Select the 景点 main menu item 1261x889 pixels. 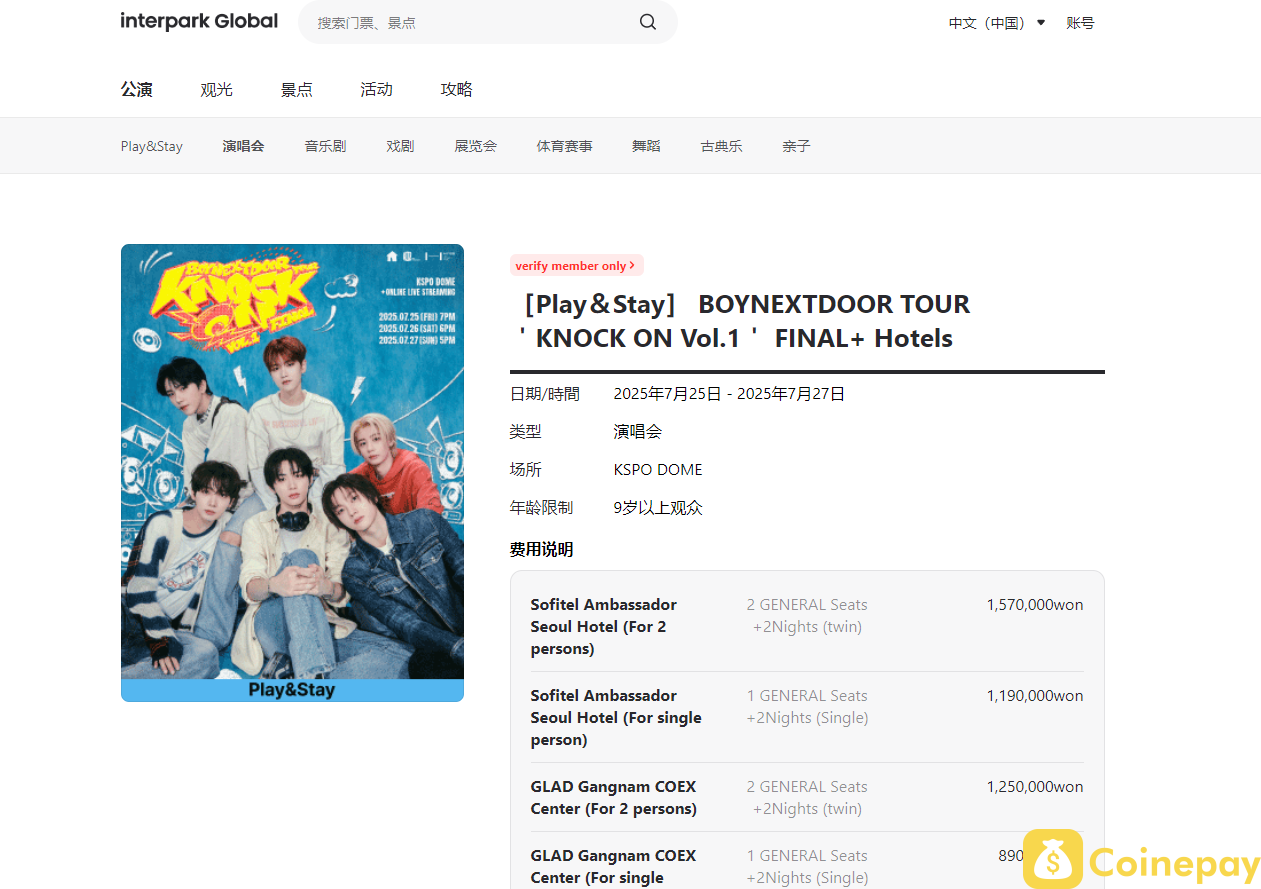pyautogui.click(x=296, y=89)
